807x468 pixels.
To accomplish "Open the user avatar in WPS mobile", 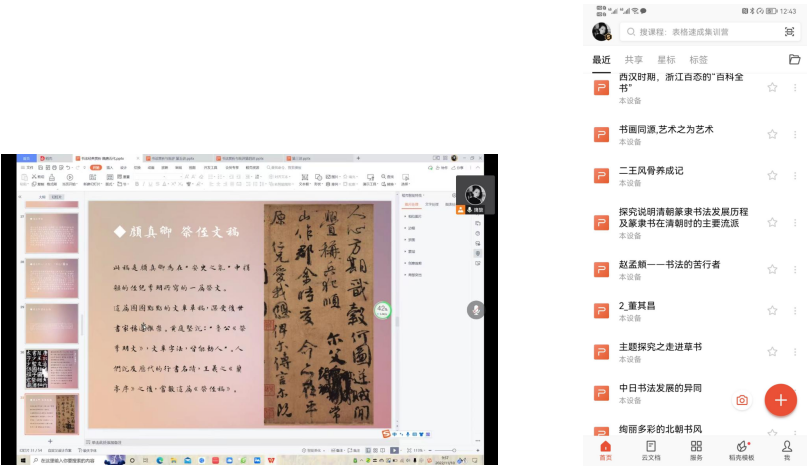I will pyautogui.click(x=601, y=32).
